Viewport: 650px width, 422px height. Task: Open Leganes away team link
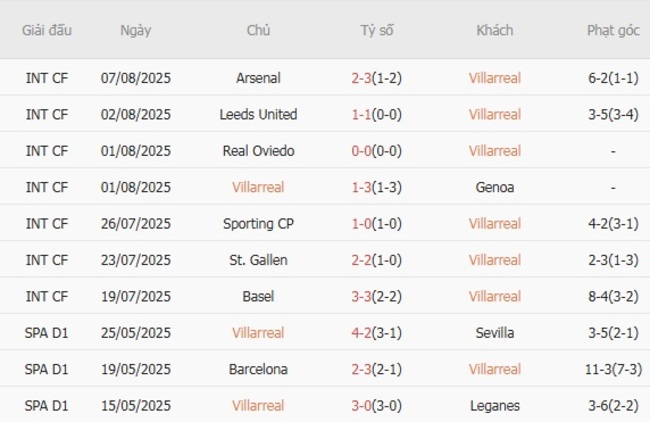[494, 406]
